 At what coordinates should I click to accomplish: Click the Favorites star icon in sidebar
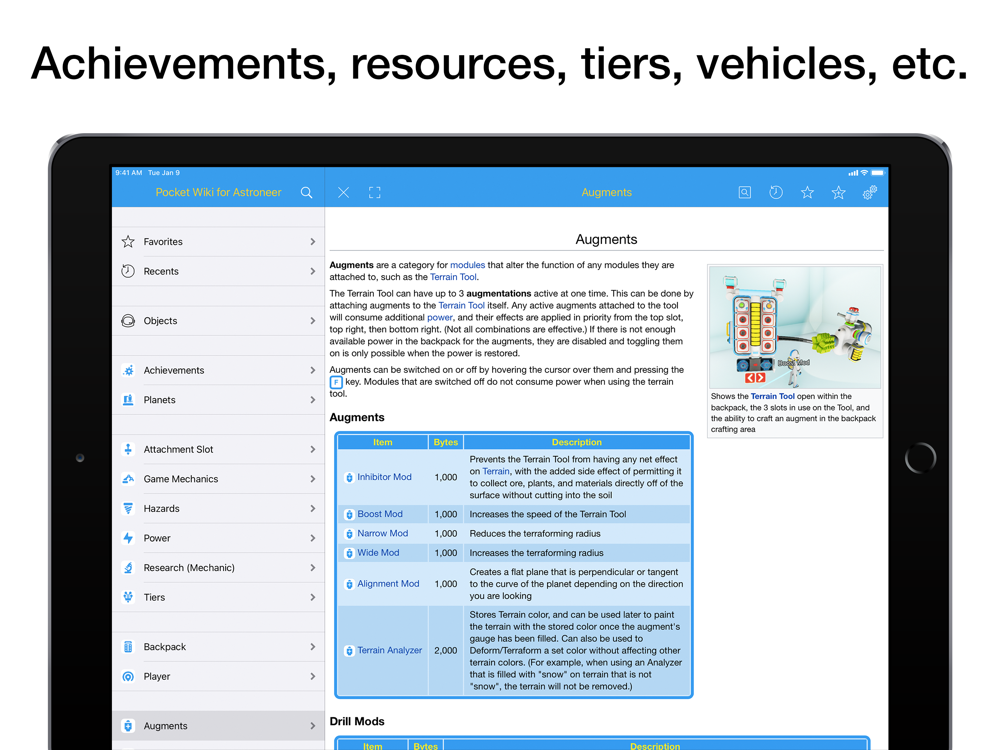128,242
